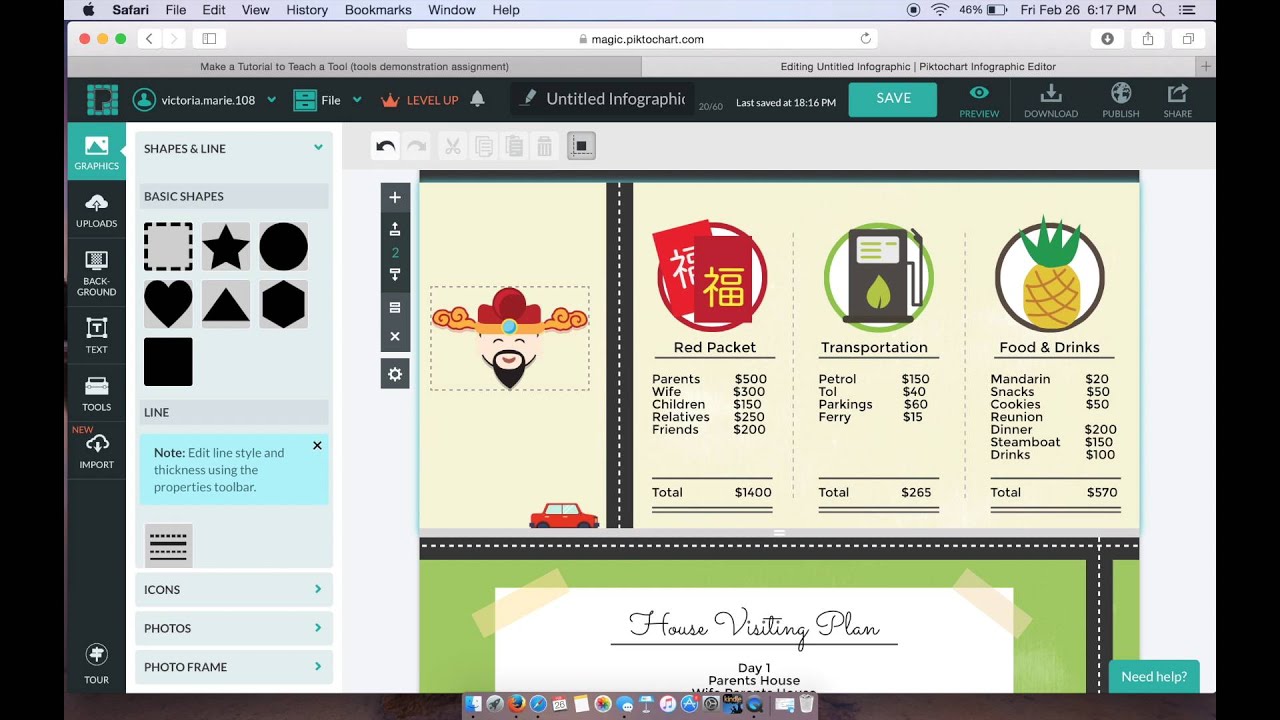This screenshot has width=1280, height=720.
Task: Select the House Visiting Plan heading
Action: (x=754, y=625)
